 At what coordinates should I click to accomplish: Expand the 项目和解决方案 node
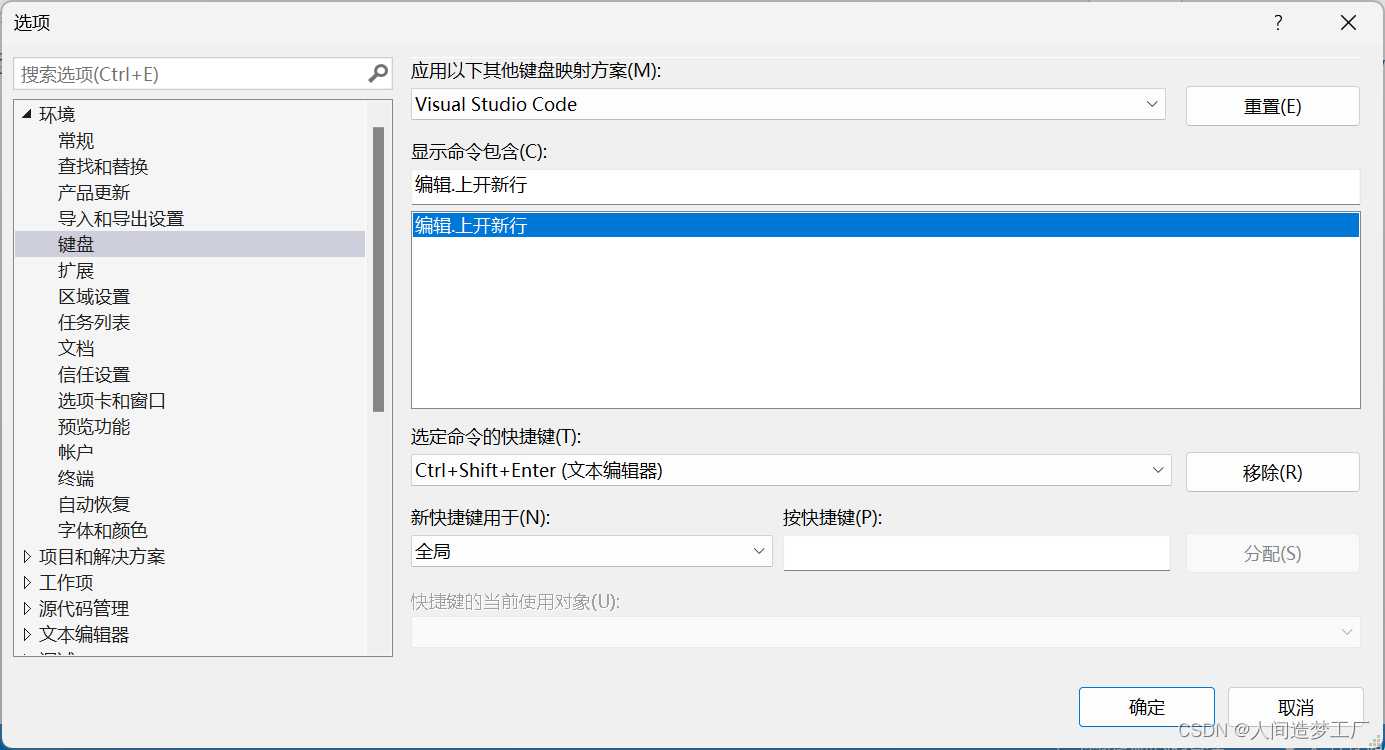click(27, 556)
